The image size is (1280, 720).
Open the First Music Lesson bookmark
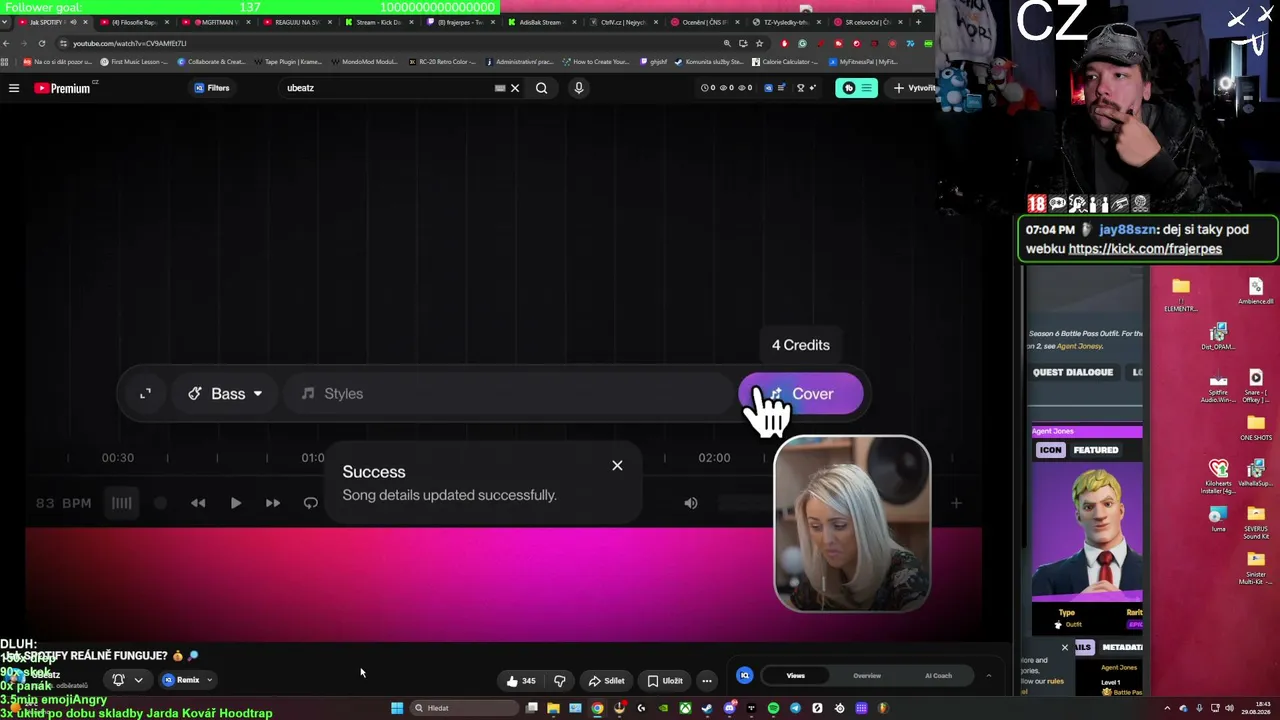[x=134, y=62]
